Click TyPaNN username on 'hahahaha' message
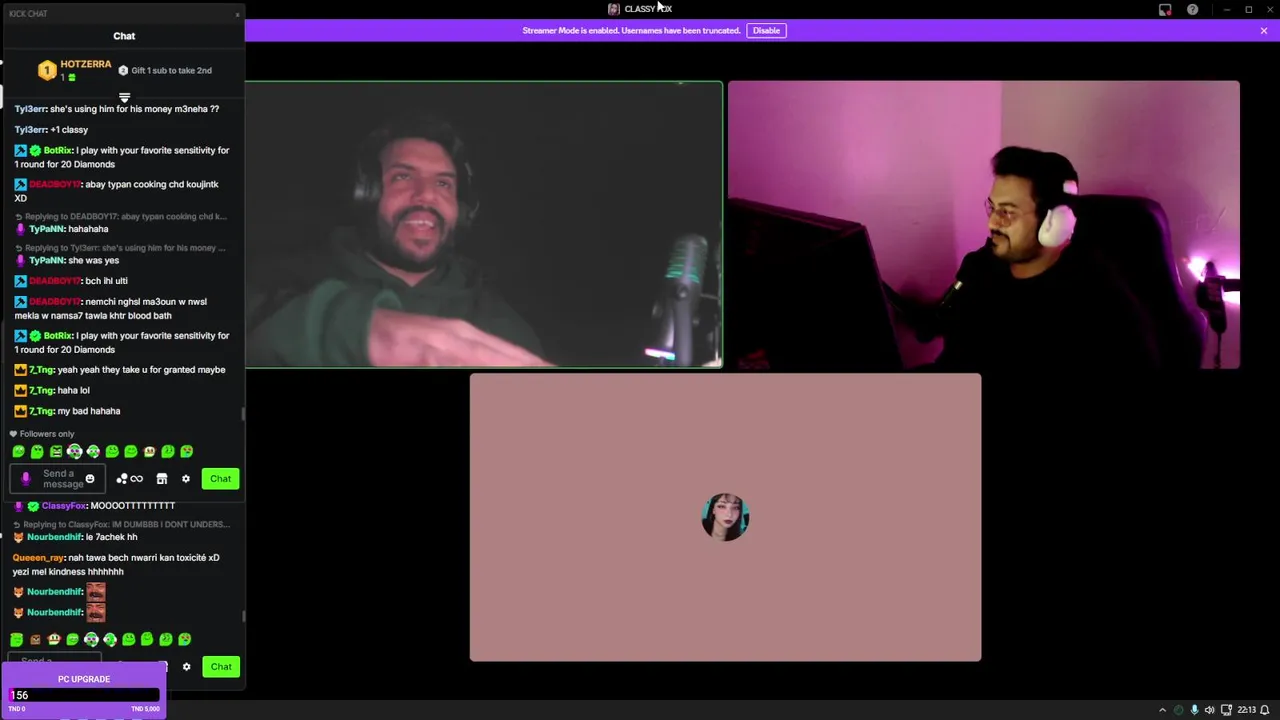This screenshot has width=1280, height=720. [47, 229]
